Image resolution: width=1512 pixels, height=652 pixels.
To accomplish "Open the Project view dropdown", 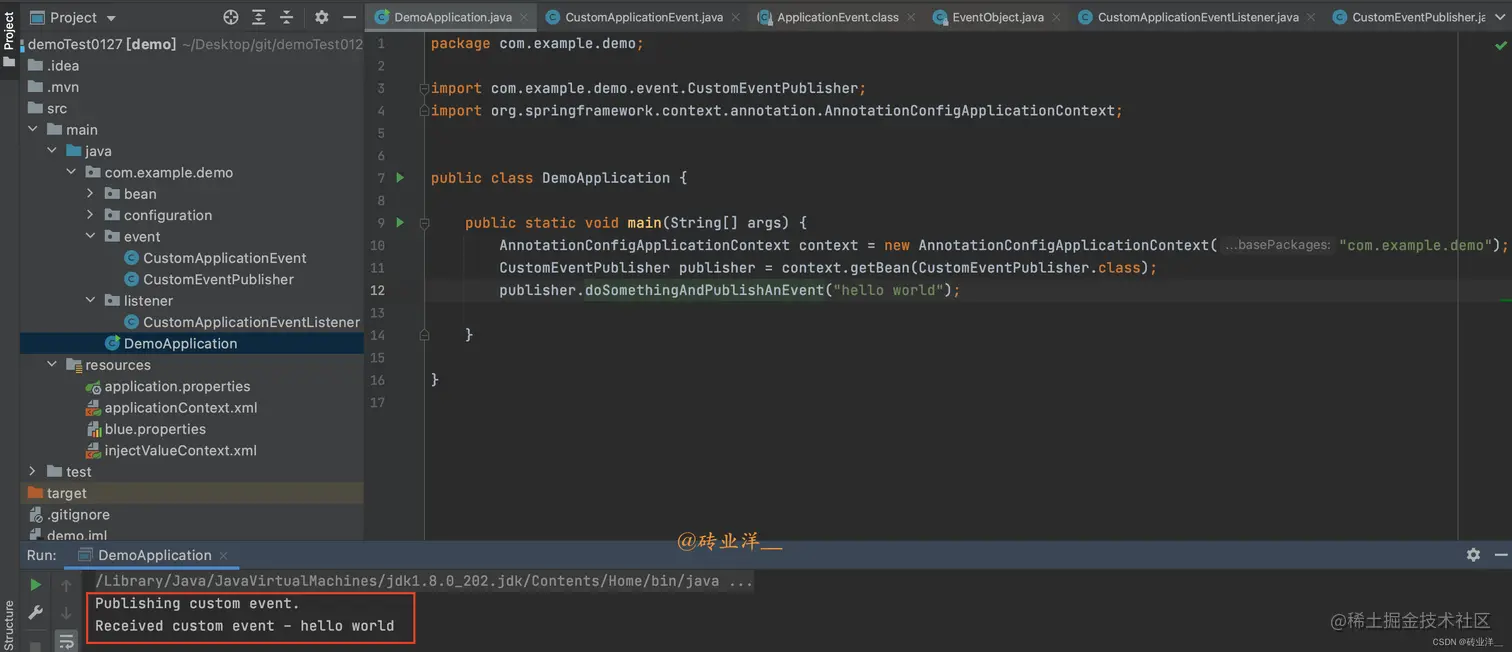I will click(73, 17).
